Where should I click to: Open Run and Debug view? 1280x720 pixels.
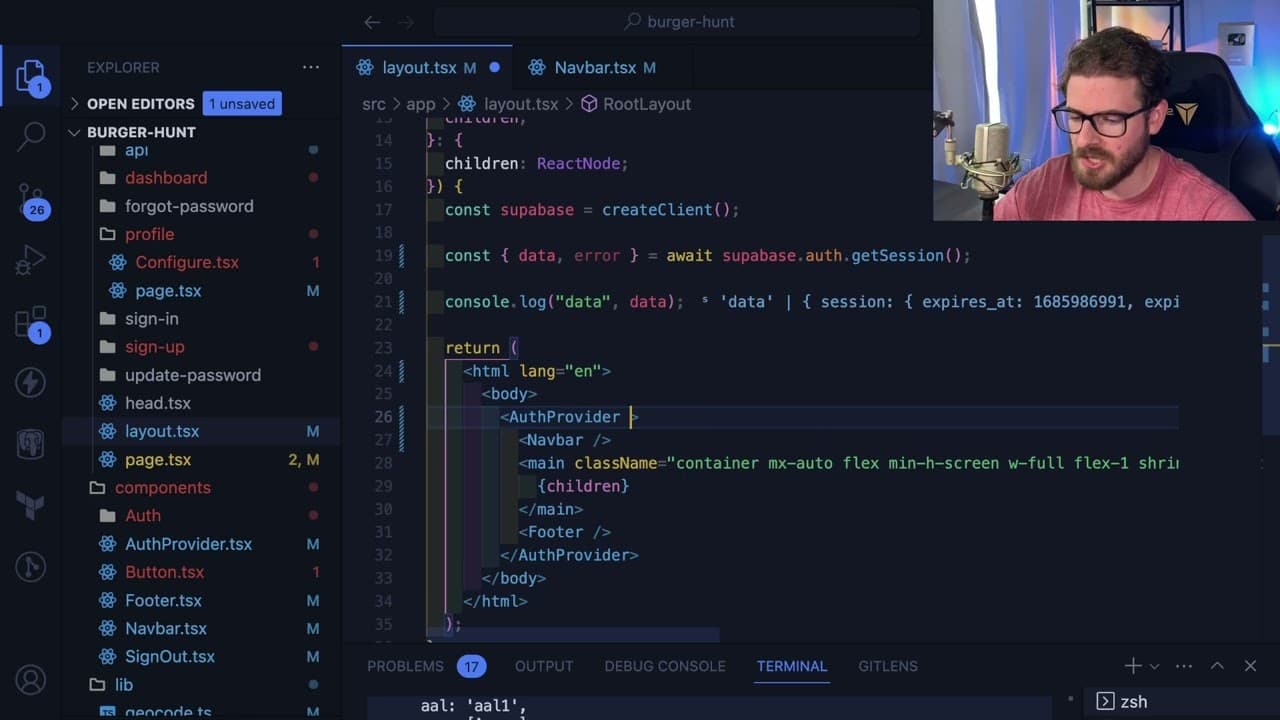tap(30, 261)
